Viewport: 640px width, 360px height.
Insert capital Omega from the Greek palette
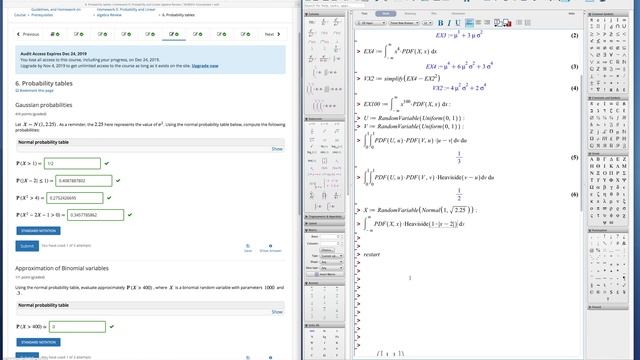591,187
